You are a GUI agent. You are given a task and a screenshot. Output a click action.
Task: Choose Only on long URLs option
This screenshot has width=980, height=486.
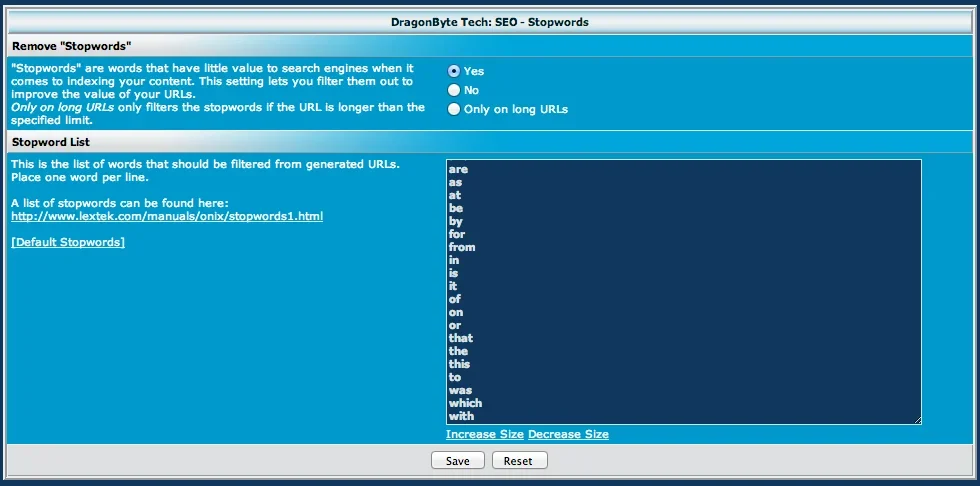point(454,109)
